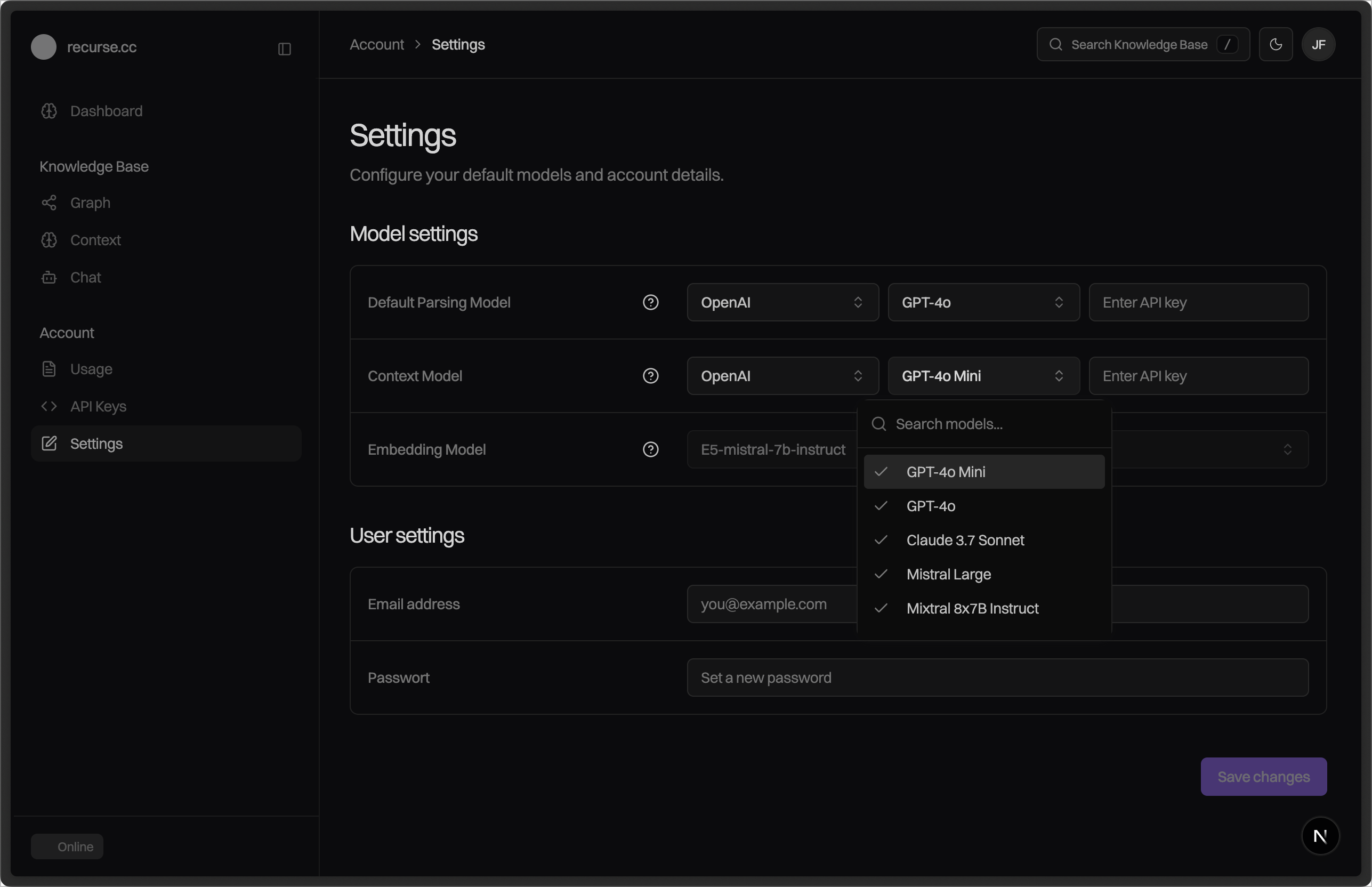Click the Embedding Model help icon
1372x887 pixels.
point(650,449)
